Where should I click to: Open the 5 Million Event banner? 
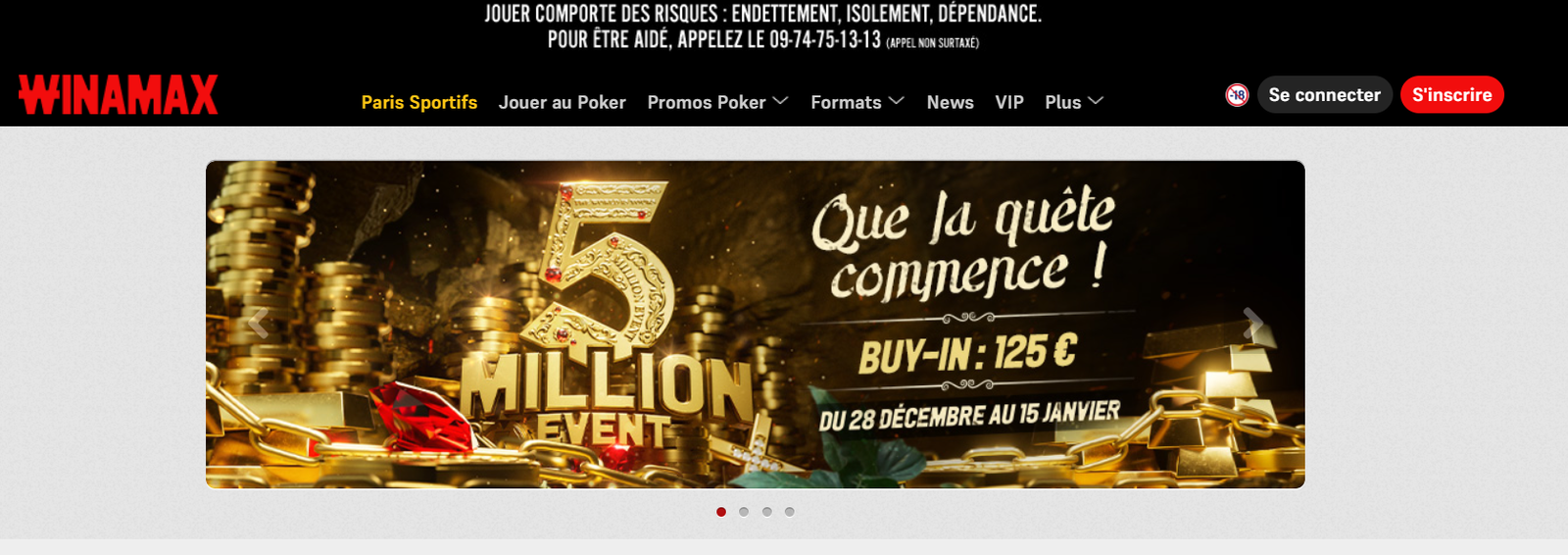756,325
